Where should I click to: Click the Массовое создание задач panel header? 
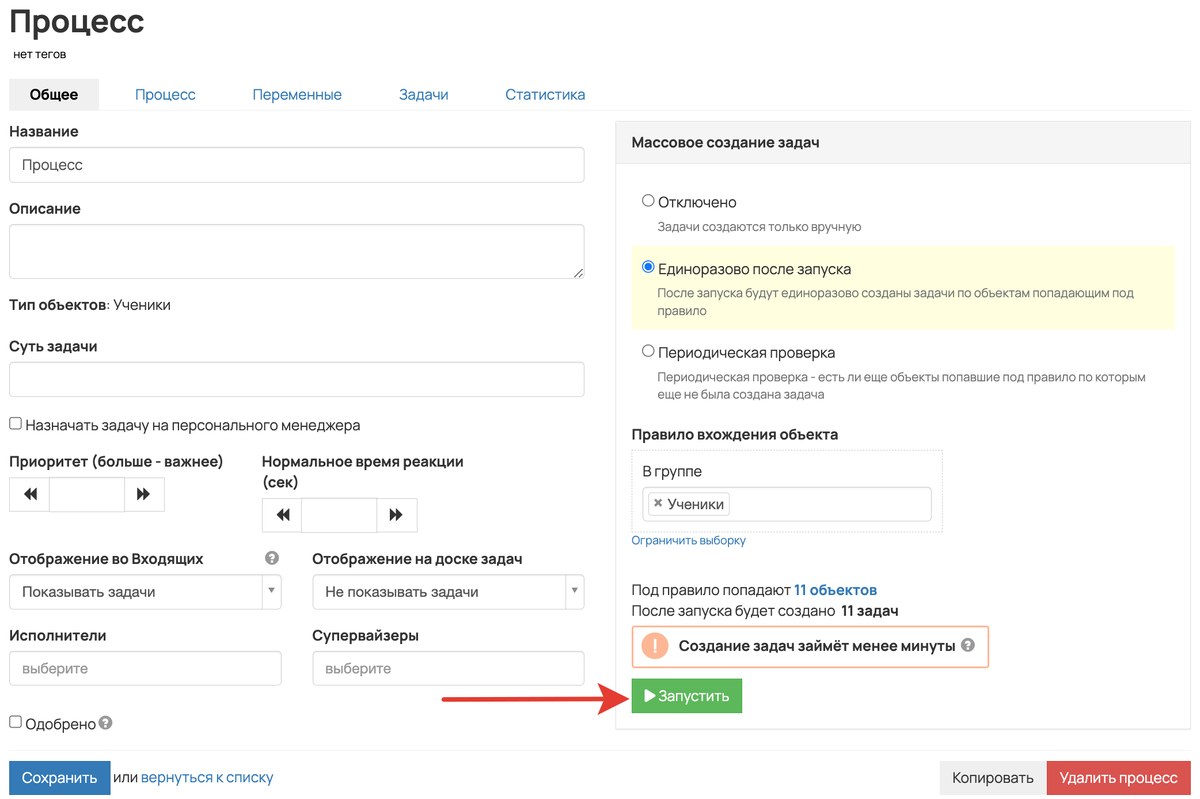pyautogui.click(x=903, y=143)
